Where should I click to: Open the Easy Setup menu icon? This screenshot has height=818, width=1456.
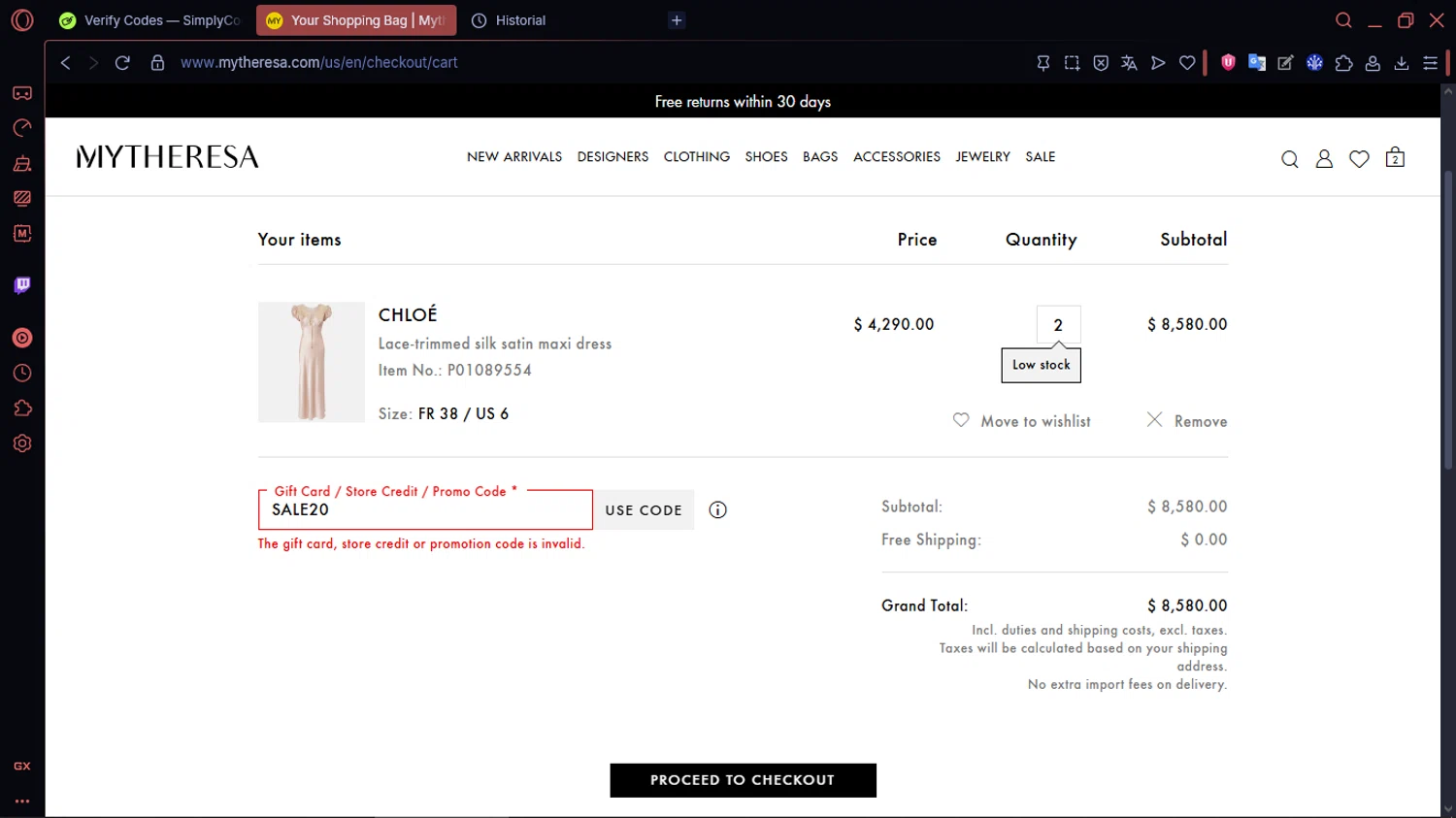click(x=1430, y=63)
